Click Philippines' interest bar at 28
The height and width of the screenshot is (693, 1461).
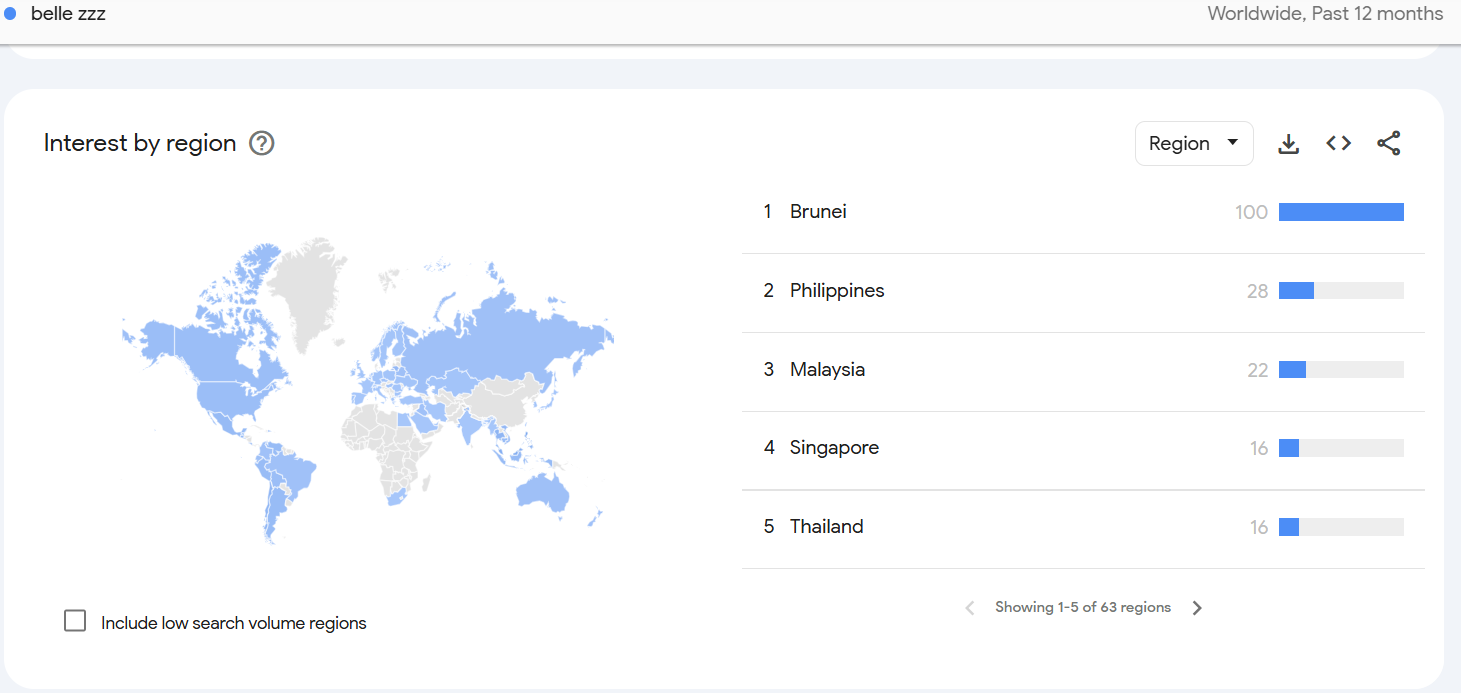[x=1296, y=291]
